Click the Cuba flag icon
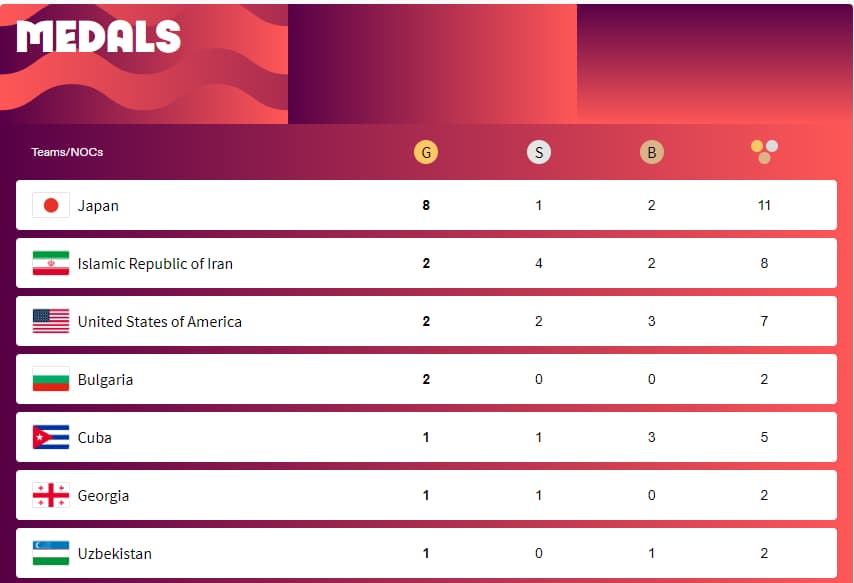This screenshot has width=854, height=583. (x=51, y=437)
